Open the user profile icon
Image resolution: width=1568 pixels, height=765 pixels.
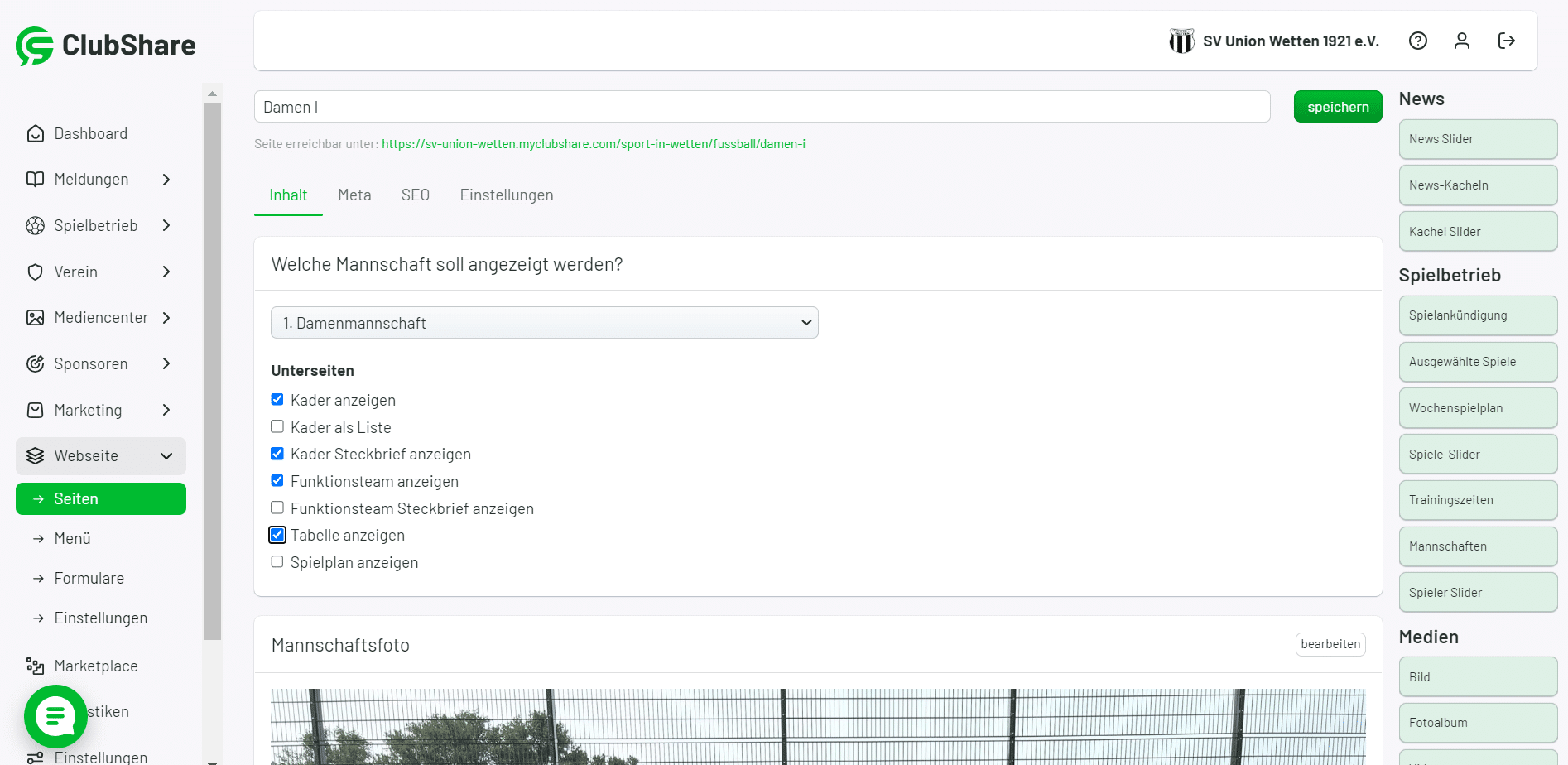pos(1462,41)
